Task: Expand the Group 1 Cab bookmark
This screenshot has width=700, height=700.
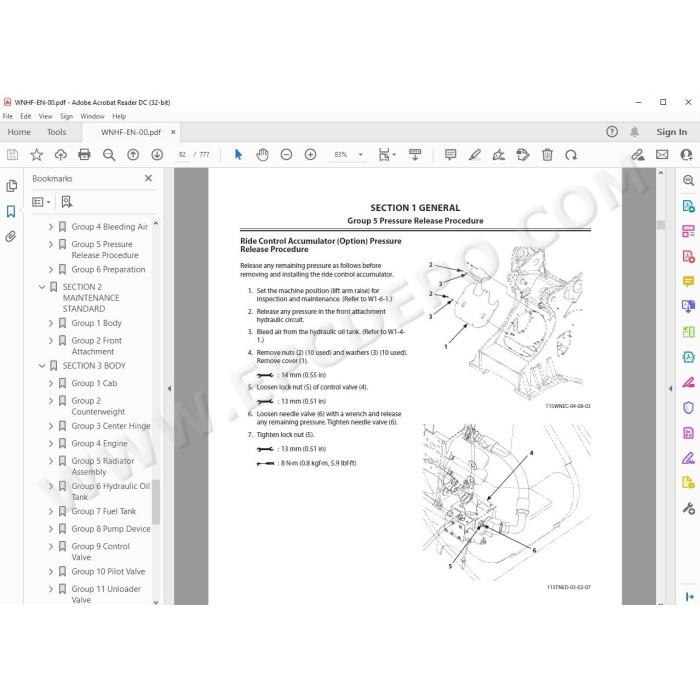Action: (x=50, y=383)
